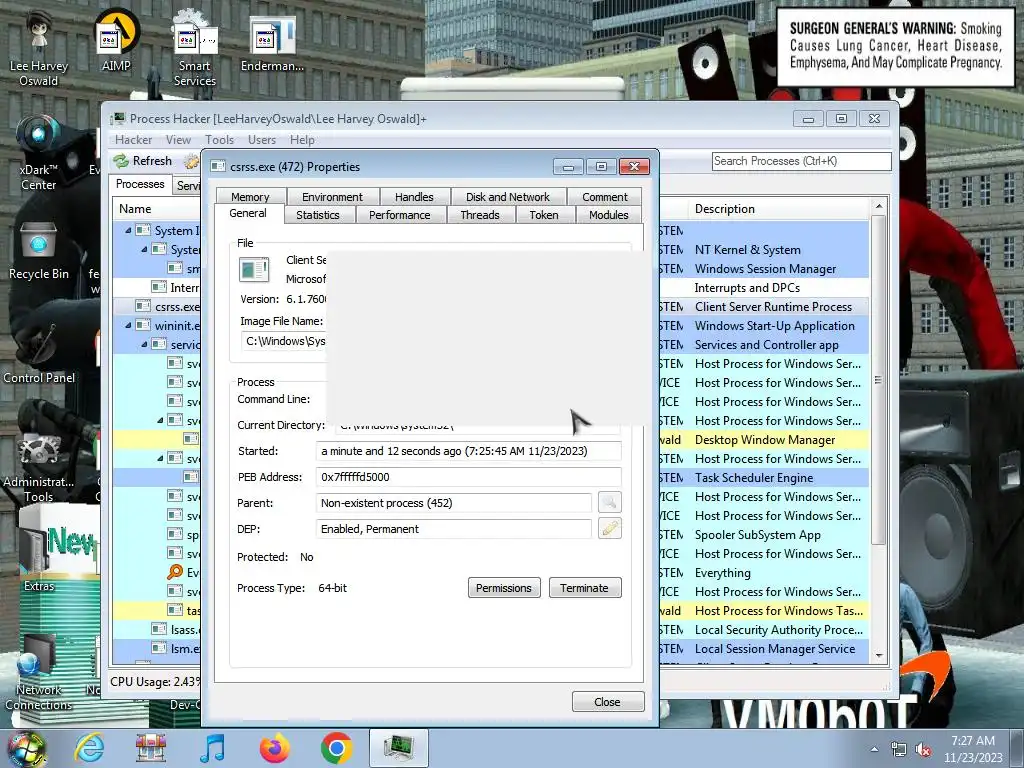Open the music note taskbar app
Screen dimensions: 1024x768
tap(212, 748)
